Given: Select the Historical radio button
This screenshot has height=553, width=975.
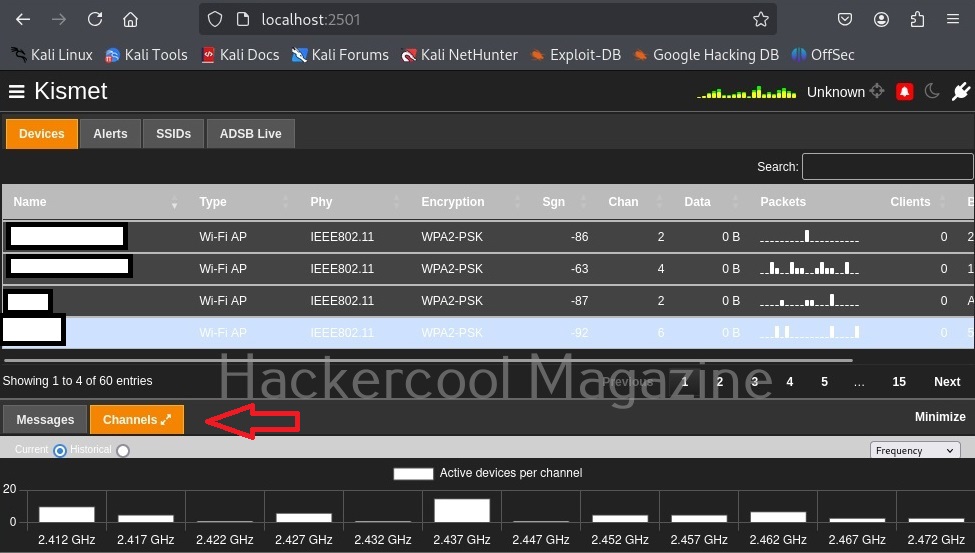Looking at the screenshot, I should (123, 450).
